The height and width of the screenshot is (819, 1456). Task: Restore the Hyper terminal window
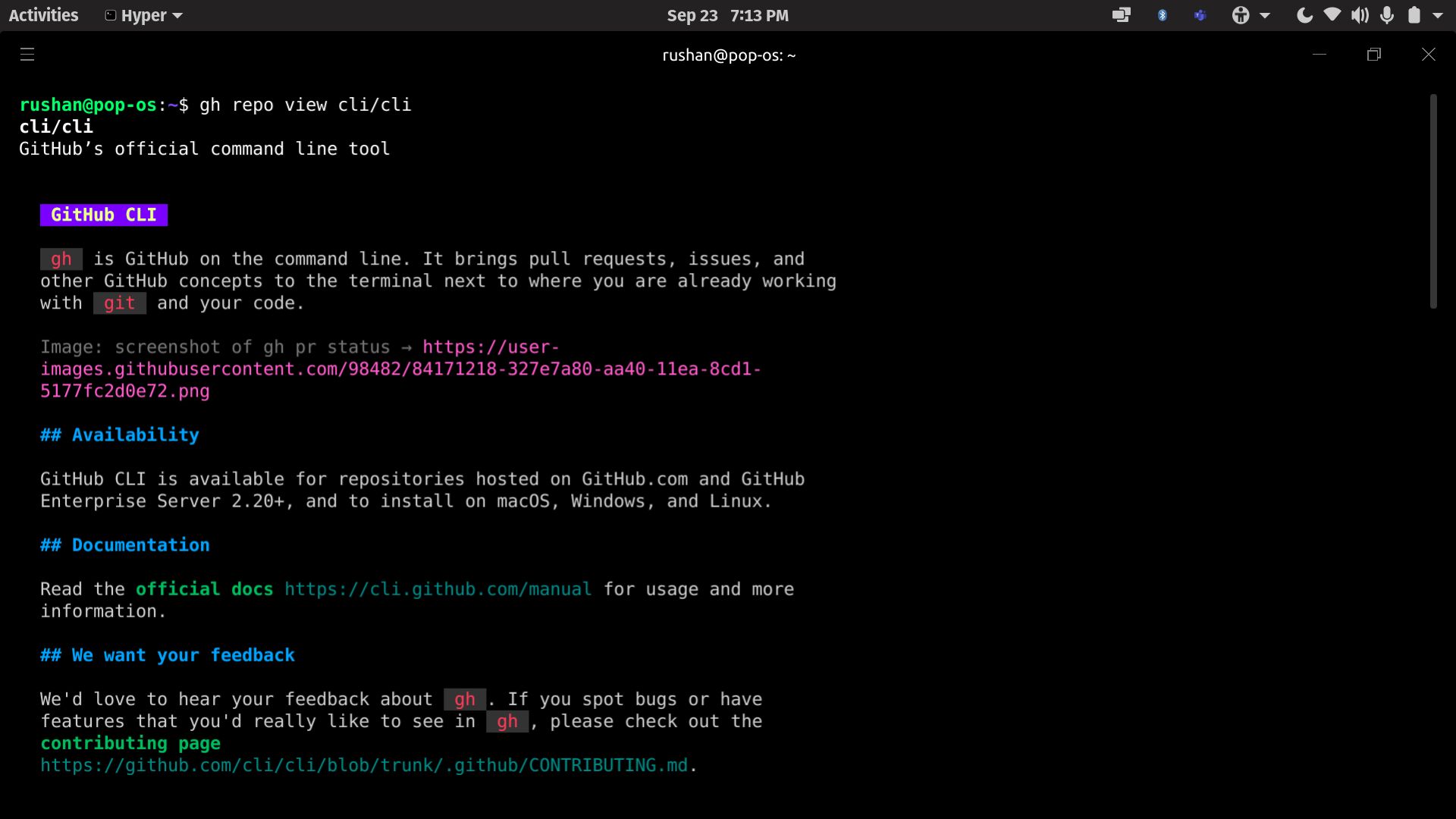1374,55
